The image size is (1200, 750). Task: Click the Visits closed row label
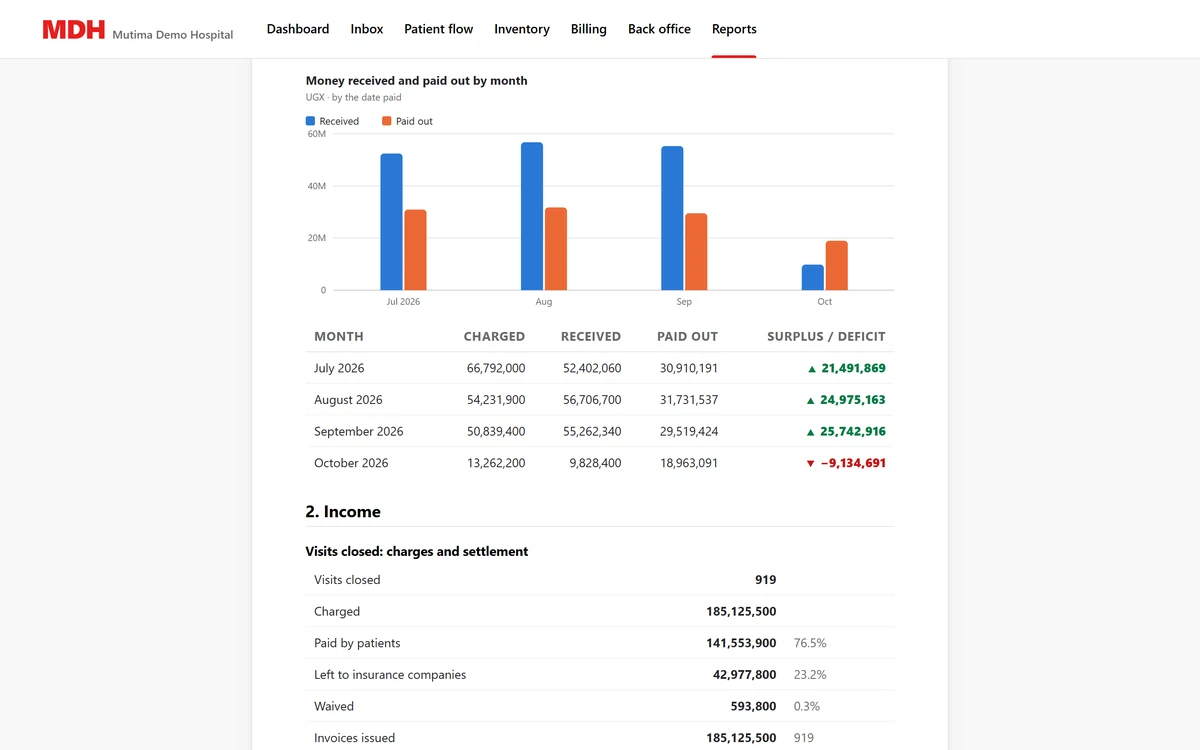tap(347, 580)
